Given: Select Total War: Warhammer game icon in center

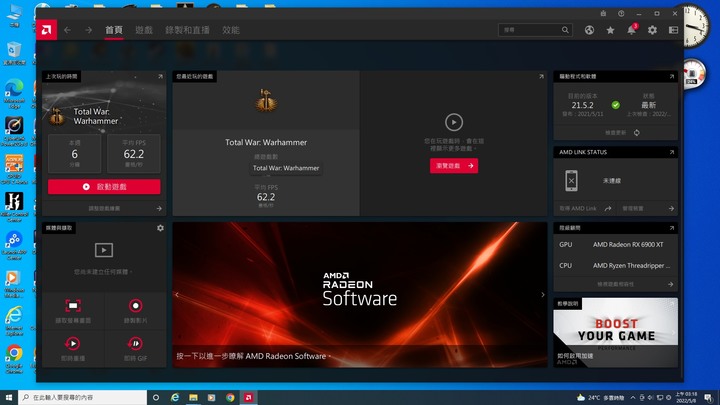Looking at the screenshot, I should 266,101.
